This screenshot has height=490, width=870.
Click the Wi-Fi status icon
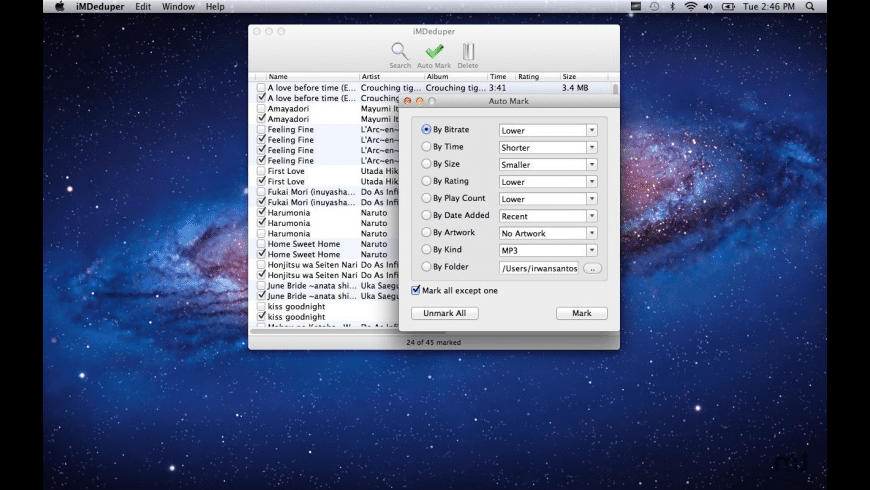689,7
